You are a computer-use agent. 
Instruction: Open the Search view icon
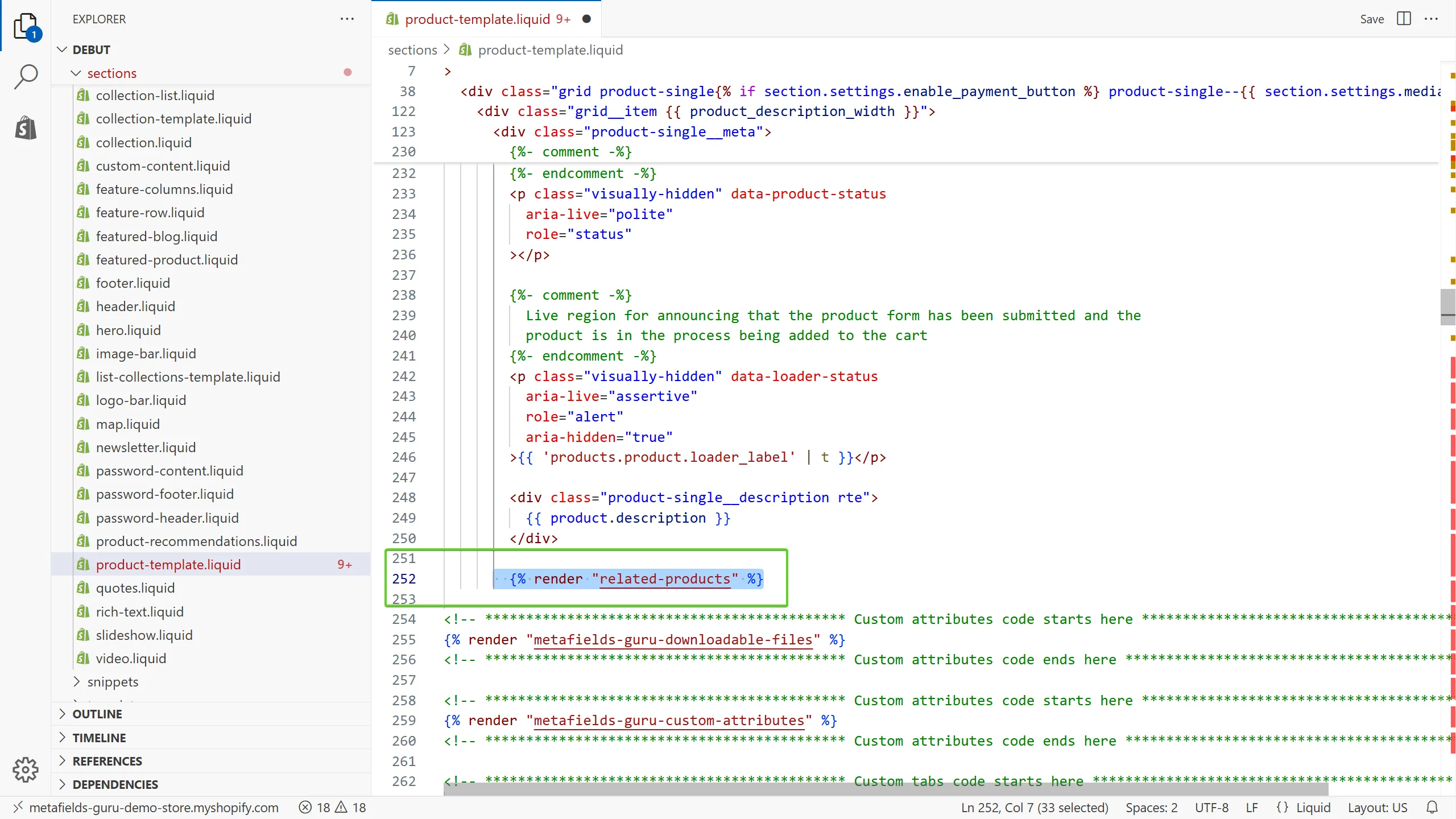click(26, 77)
